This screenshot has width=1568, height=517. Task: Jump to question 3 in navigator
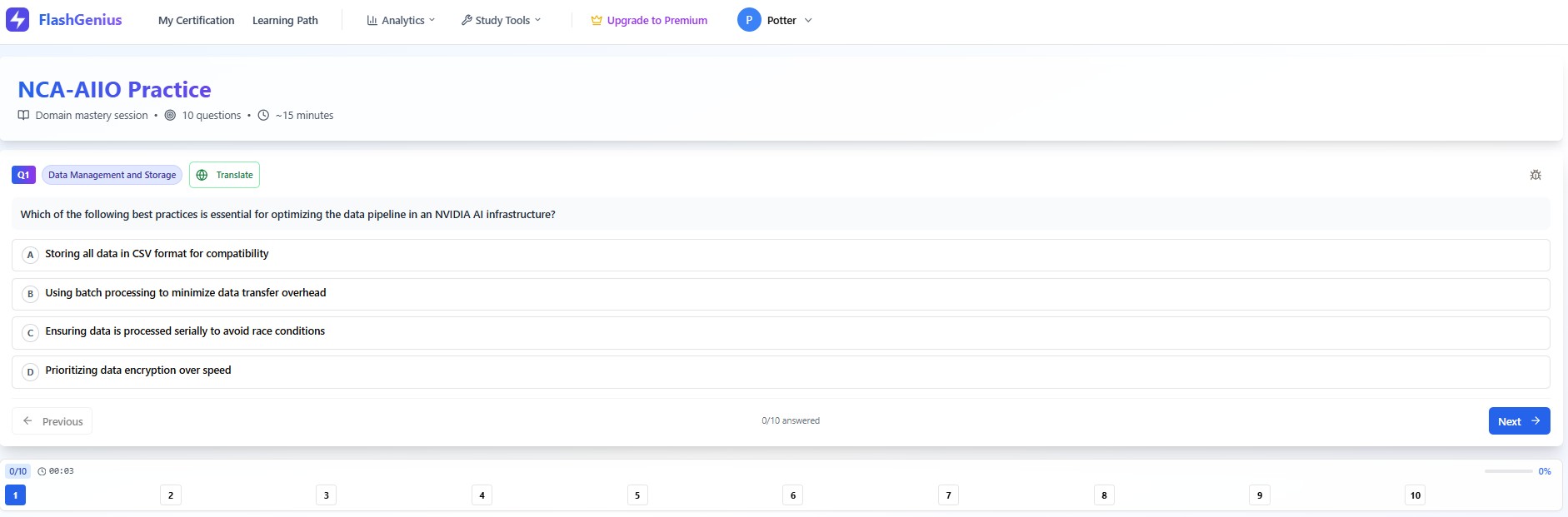[x=327, y=495]
